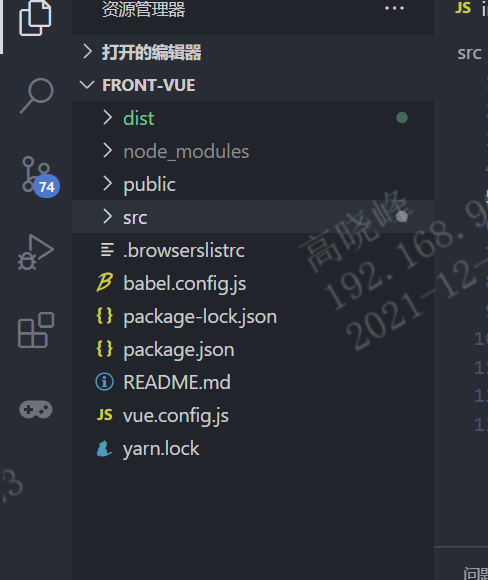Image resolution: width=488 pixels, height=580 pixels.
Task: Expand the dist folder
Action: coord(253,118)
